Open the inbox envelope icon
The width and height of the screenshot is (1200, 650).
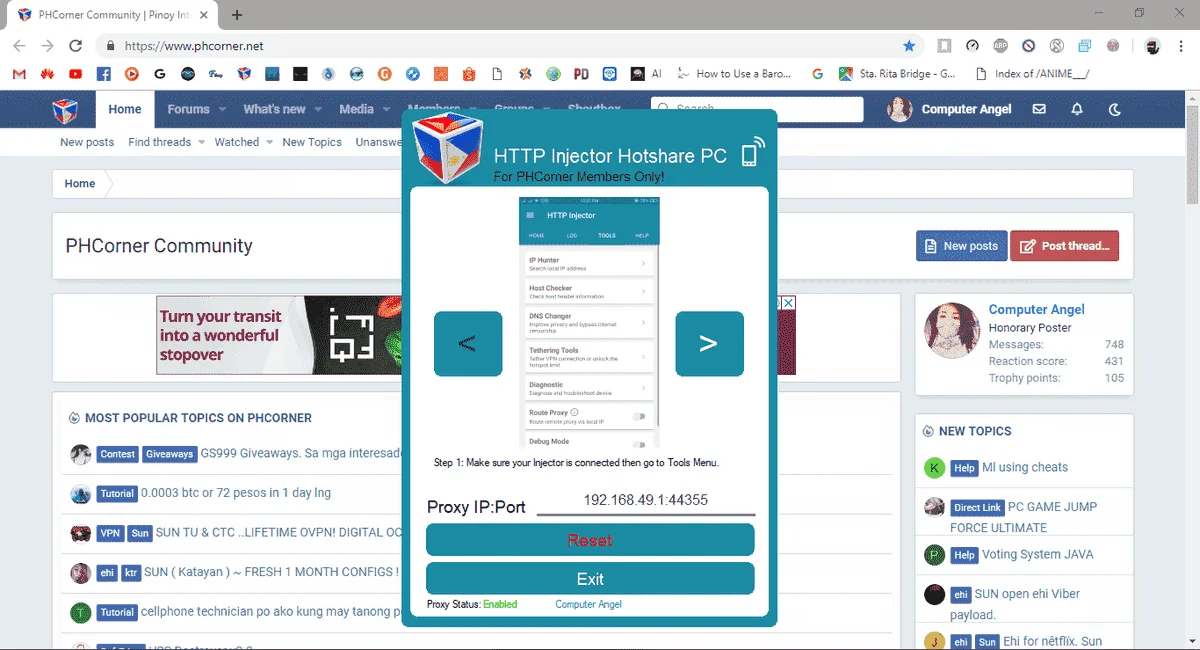1039,109
